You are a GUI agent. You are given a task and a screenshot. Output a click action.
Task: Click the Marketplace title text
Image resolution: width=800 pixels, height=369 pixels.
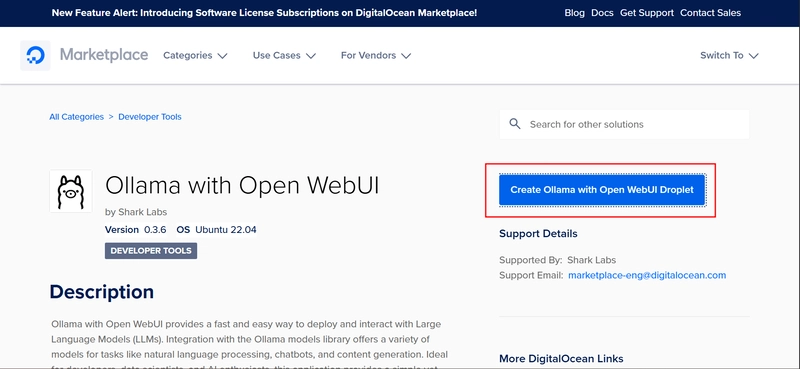[x=104, y=55]
